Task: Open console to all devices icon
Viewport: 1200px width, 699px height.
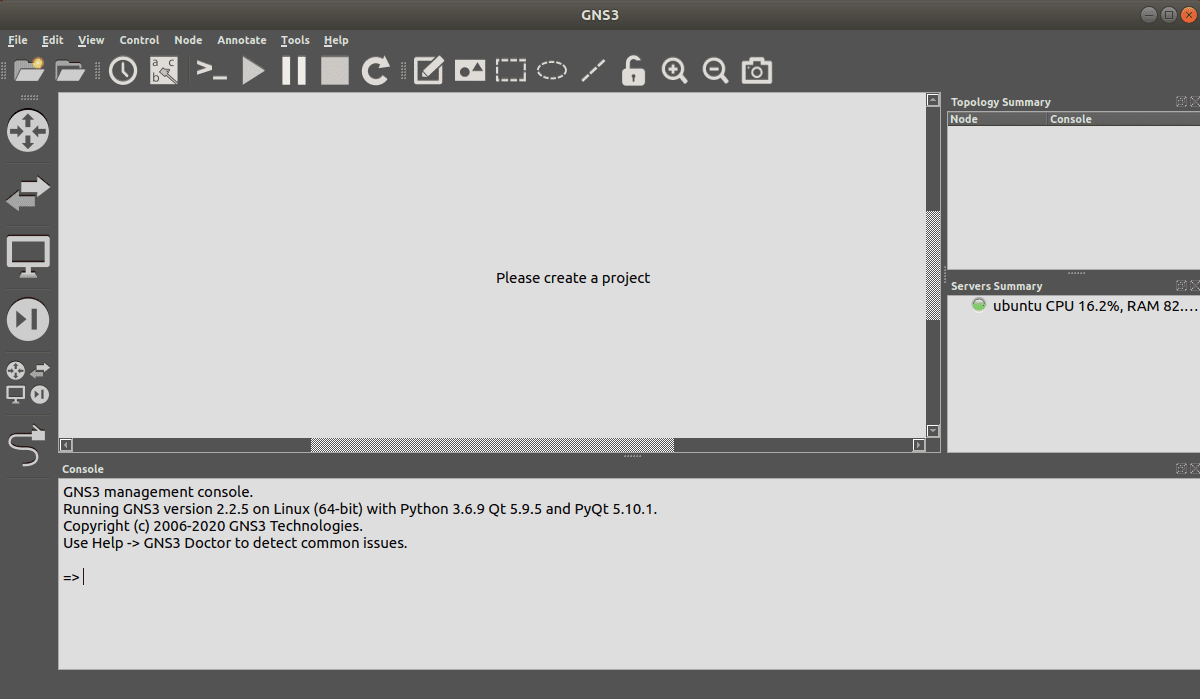Action: tap(212, 70)
